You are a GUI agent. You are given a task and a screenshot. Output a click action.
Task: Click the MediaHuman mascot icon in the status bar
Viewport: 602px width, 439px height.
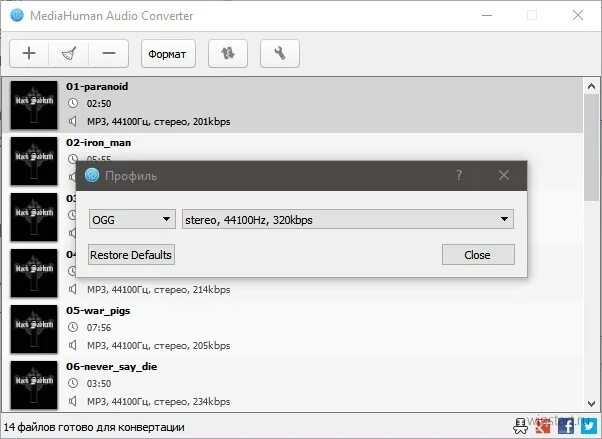(x=520, y=426)
